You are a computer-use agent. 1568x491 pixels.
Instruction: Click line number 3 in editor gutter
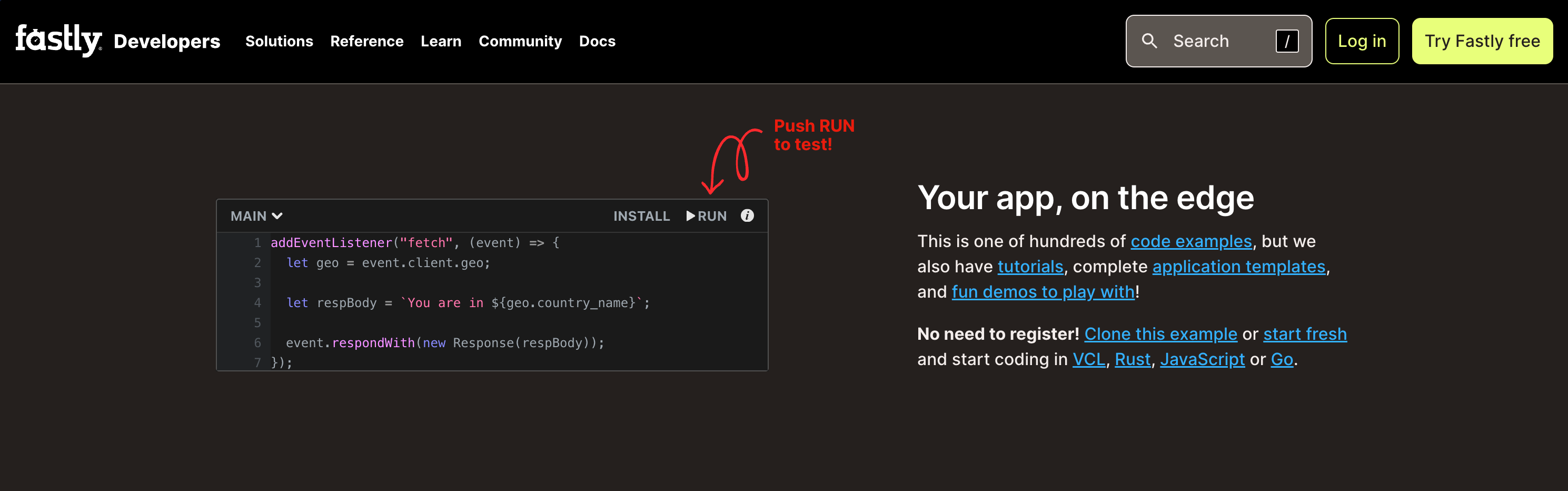click(257, 283)
